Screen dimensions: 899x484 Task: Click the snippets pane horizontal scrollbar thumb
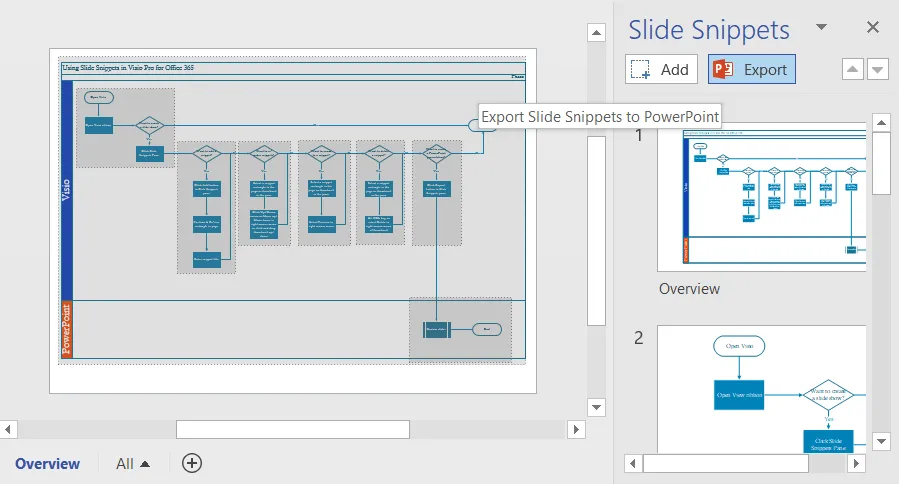click(x=725, y=463)
